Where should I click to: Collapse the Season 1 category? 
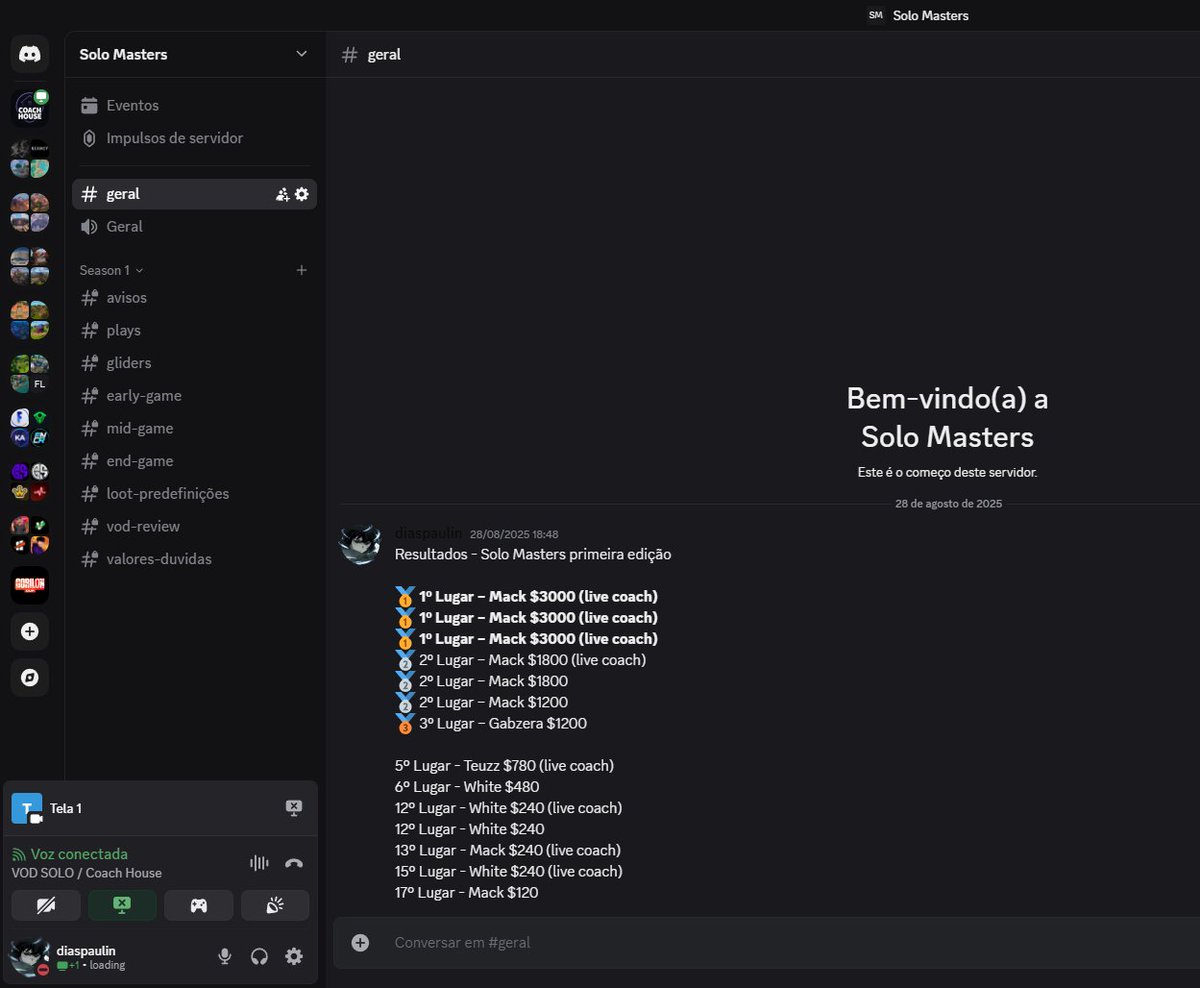[111, 270]
